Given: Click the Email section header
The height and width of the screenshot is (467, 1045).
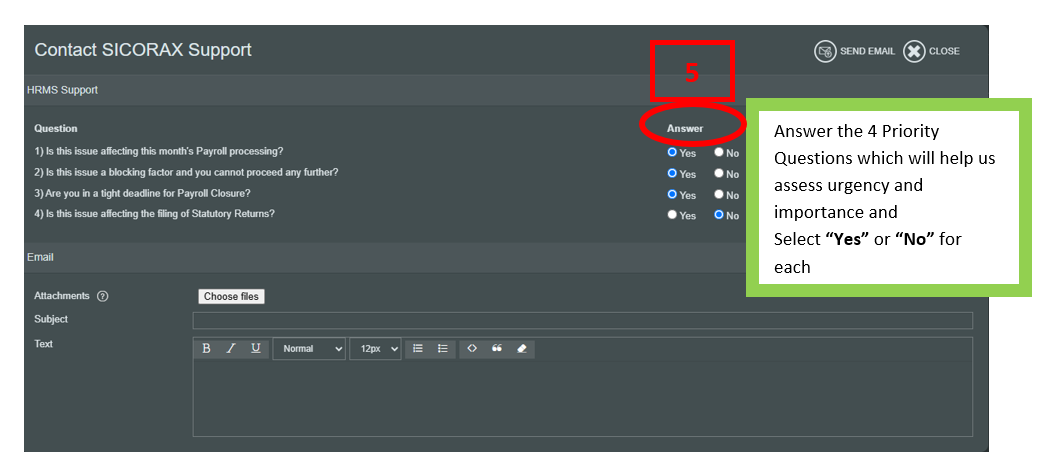Looking at the screenshot, I should [40, 257].
